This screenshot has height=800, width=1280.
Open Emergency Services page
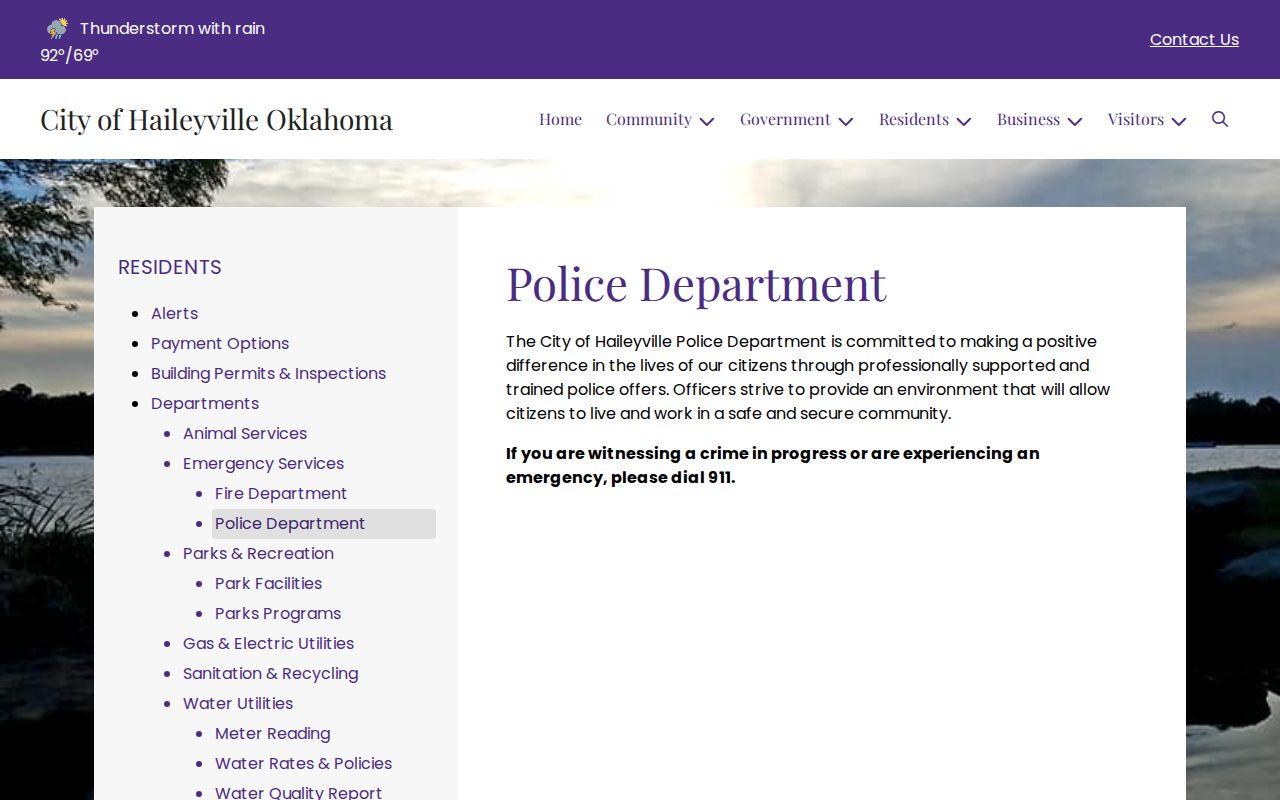[263, 463]
